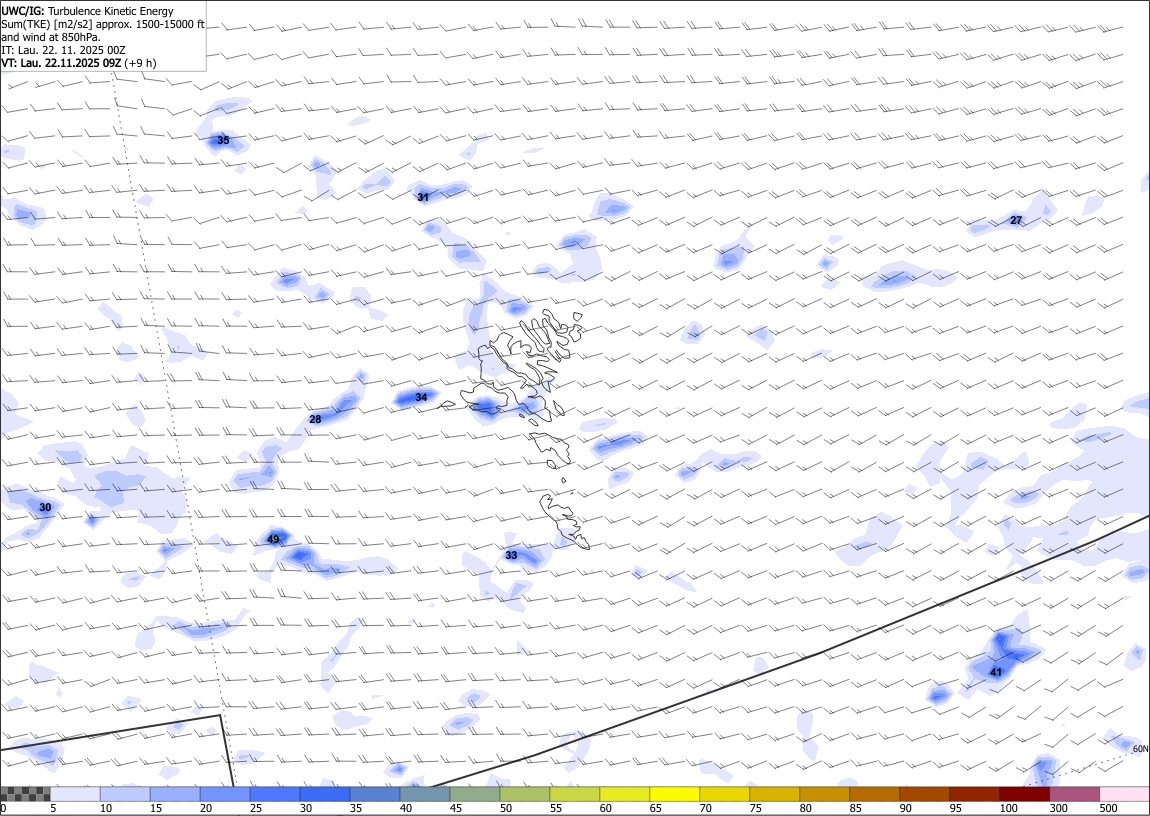The height and width of the screenshot is (816, 1150).
Task: Click the TKE value 30 map label
Action: click(45, 507)
